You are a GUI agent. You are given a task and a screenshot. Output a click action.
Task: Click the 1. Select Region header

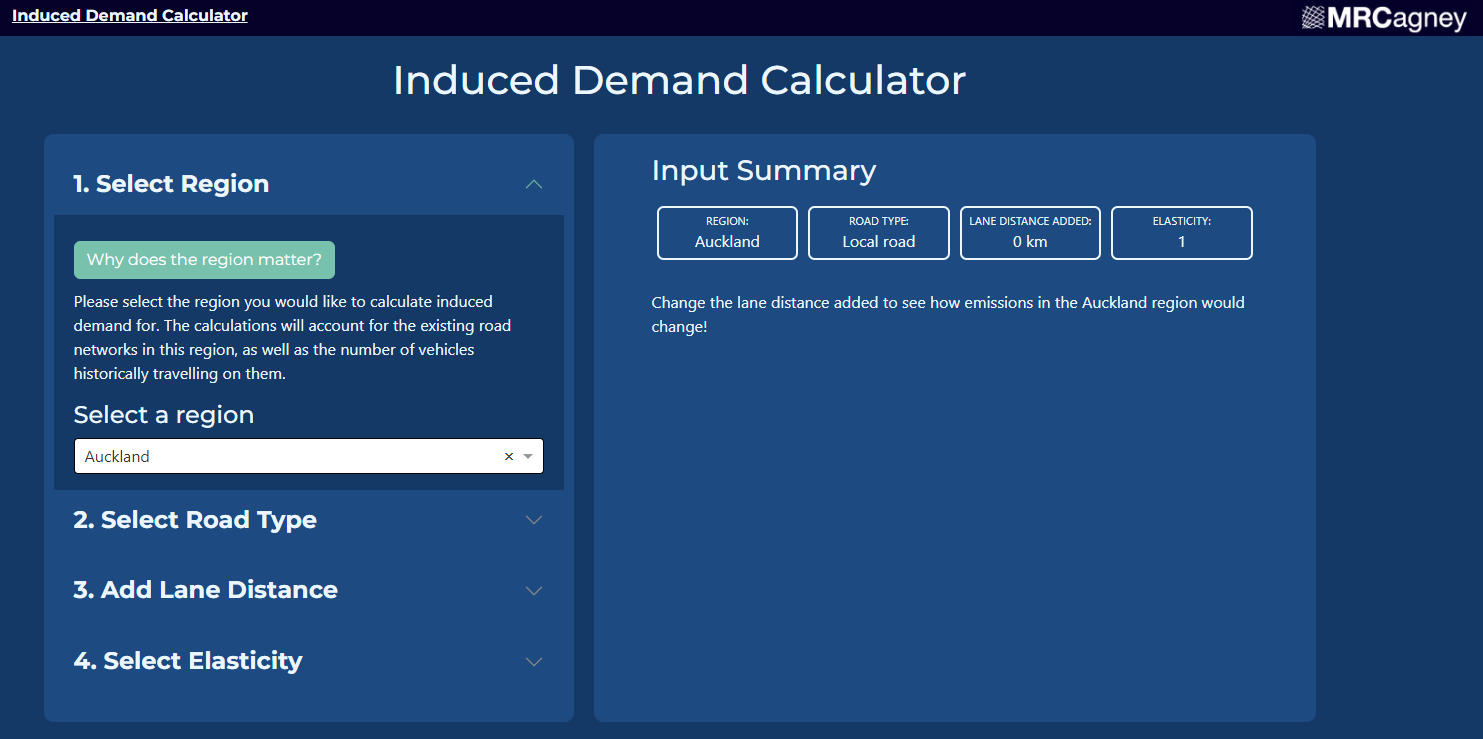(171, 184)
